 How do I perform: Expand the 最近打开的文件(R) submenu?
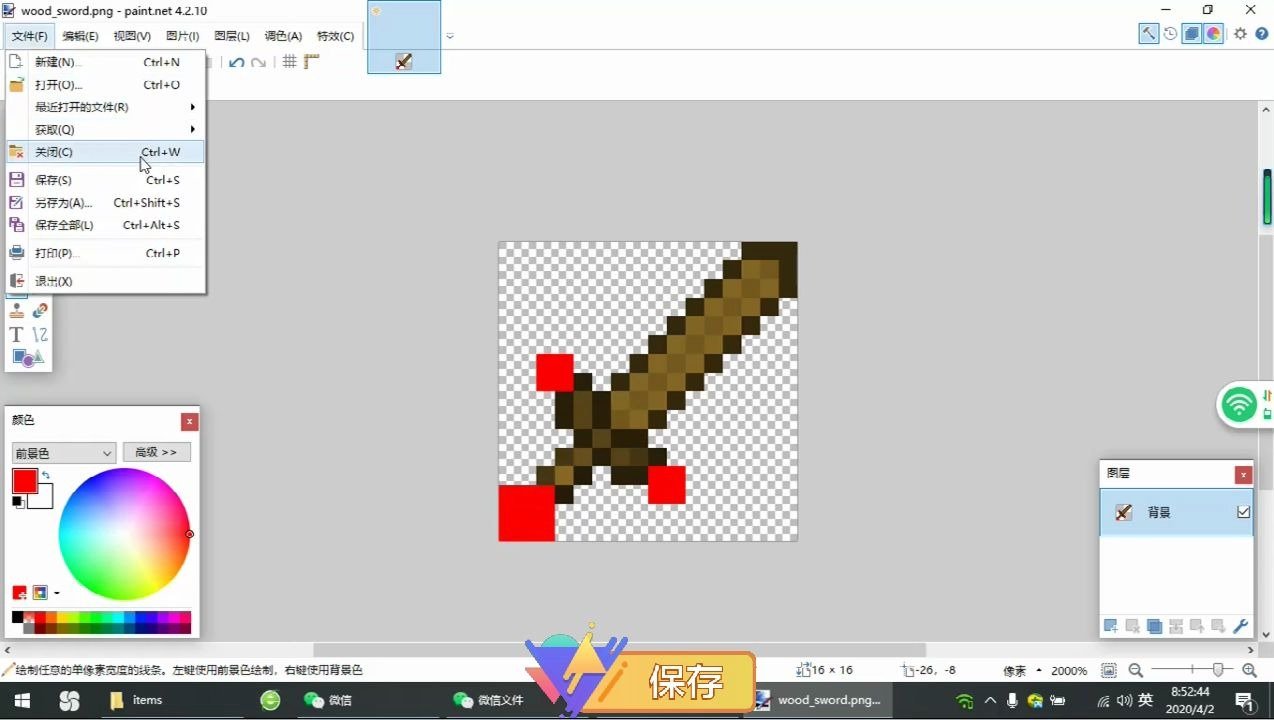point(105,107)
